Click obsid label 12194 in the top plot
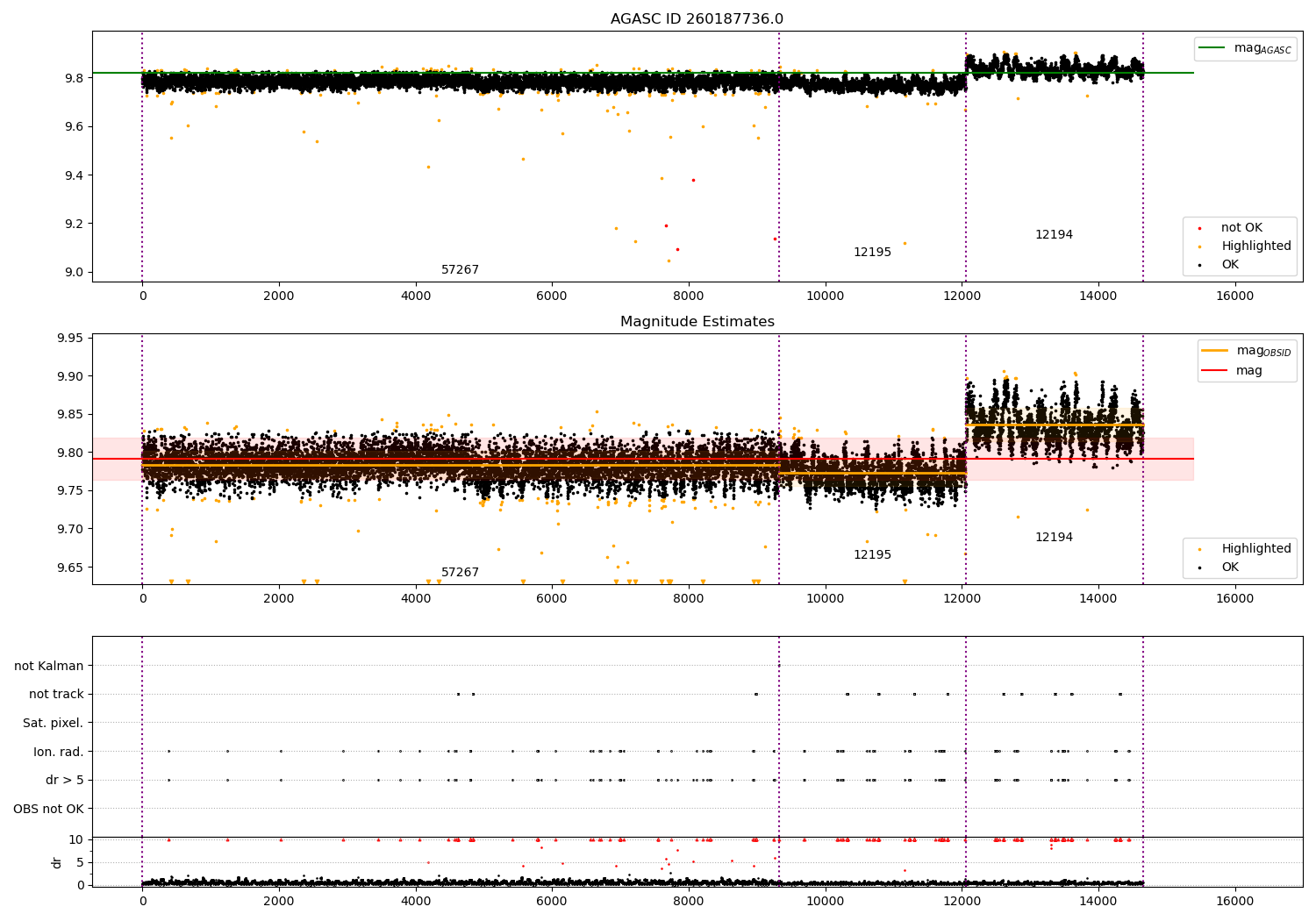Screen dimensions: 1316x921 [1054, 235]
